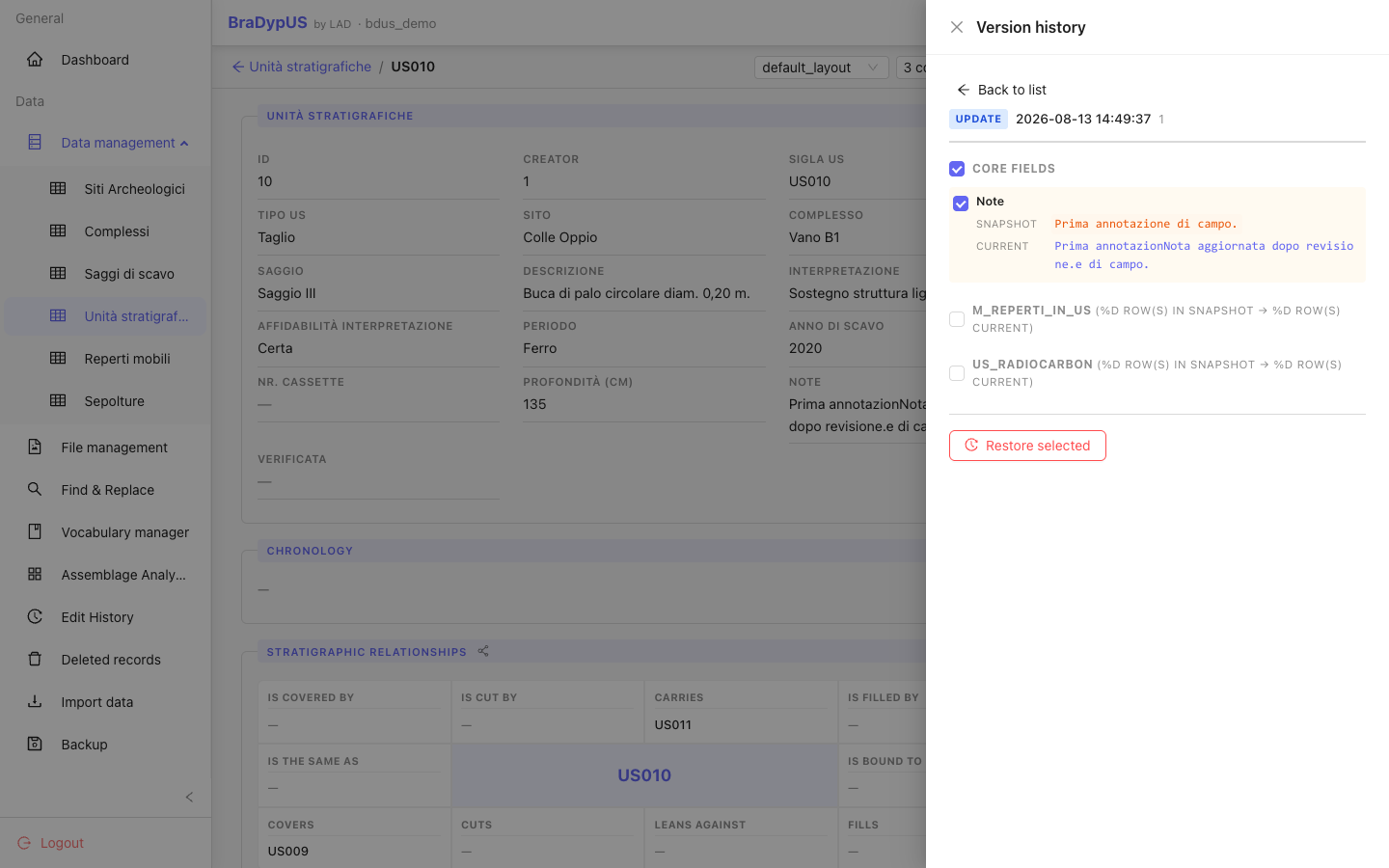Open Sepolture menu item
The height and width of the screenshot is (868, 1389).
[106, 401]
